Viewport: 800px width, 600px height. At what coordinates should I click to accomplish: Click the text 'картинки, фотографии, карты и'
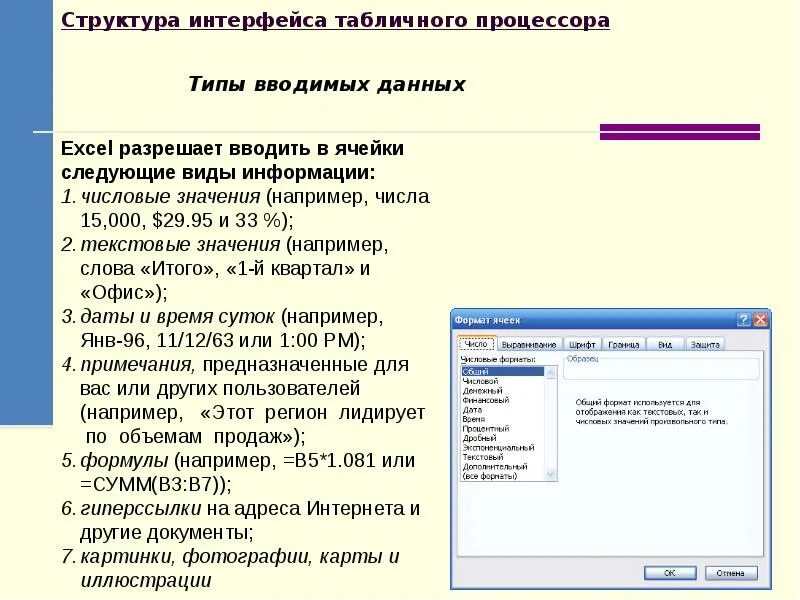click(240, 556)
